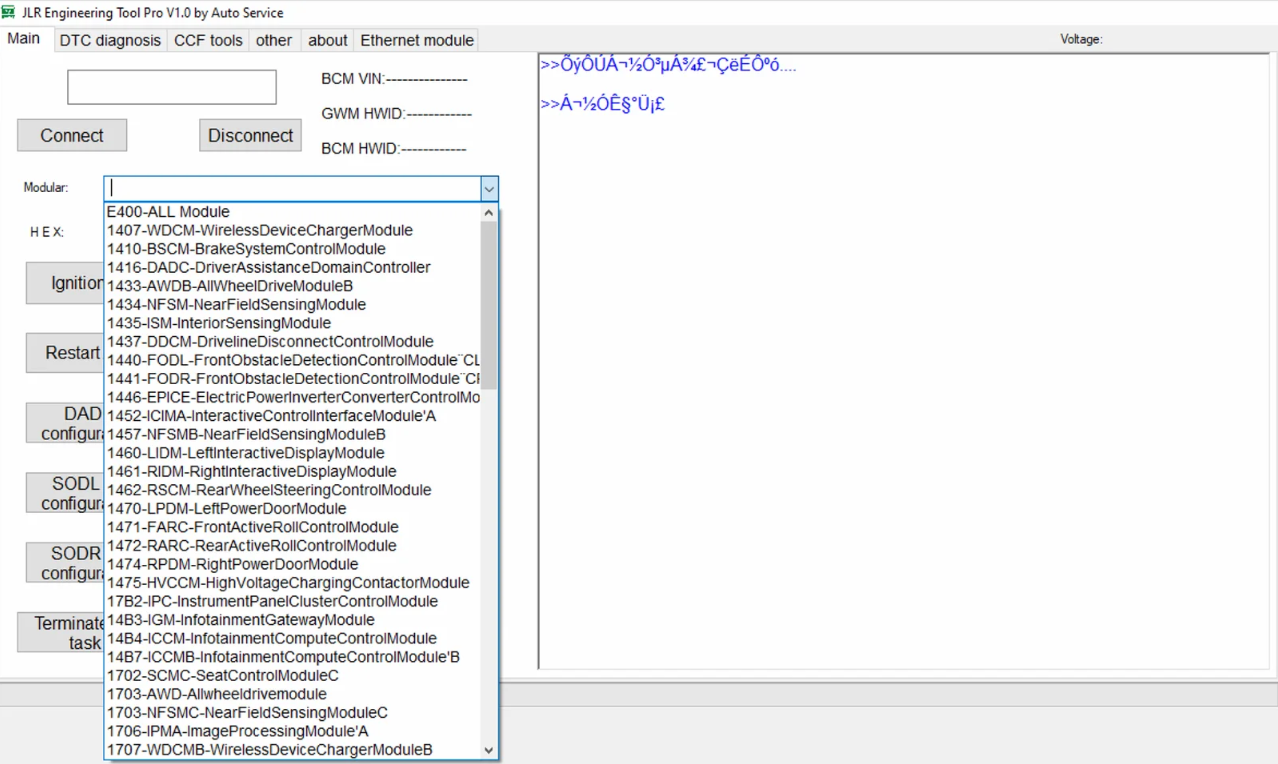The height and width of the screenshot is (764, 1278).
Task: Select 1472-RARC-RearActiveRollControlModule
Action: click(x=292, y=545)
